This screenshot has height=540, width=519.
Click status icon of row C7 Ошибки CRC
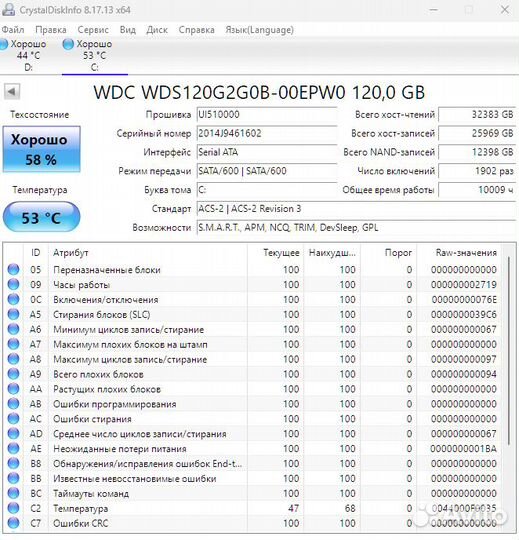tap(13, 523)
